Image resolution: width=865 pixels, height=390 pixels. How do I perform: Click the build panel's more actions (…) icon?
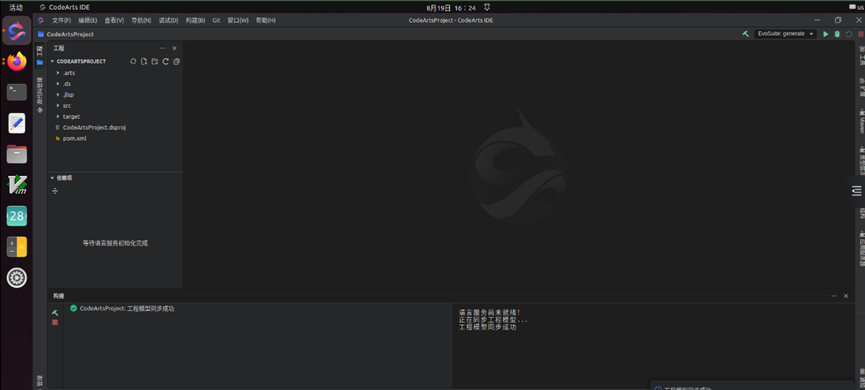tap(834, 296)
